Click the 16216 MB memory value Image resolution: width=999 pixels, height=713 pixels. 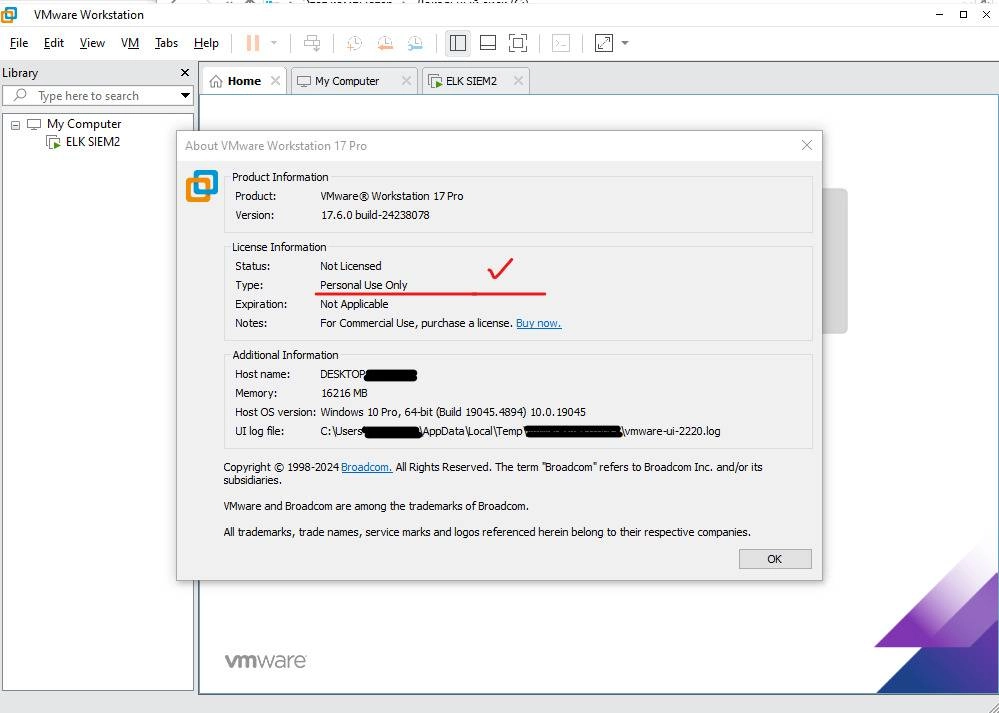pyautogui.click(x=345, y=393)
